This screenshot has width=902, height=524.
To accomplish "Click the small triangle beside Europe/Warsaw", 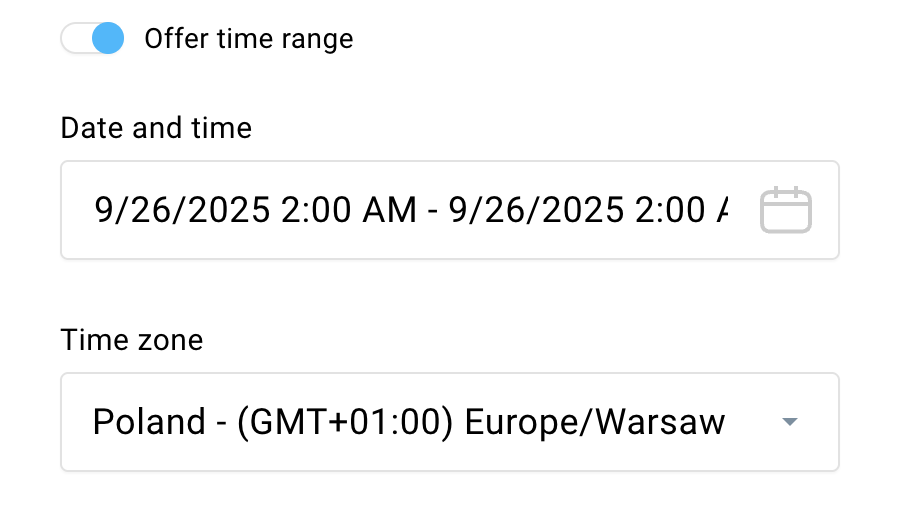I will [x=790, y=423].
